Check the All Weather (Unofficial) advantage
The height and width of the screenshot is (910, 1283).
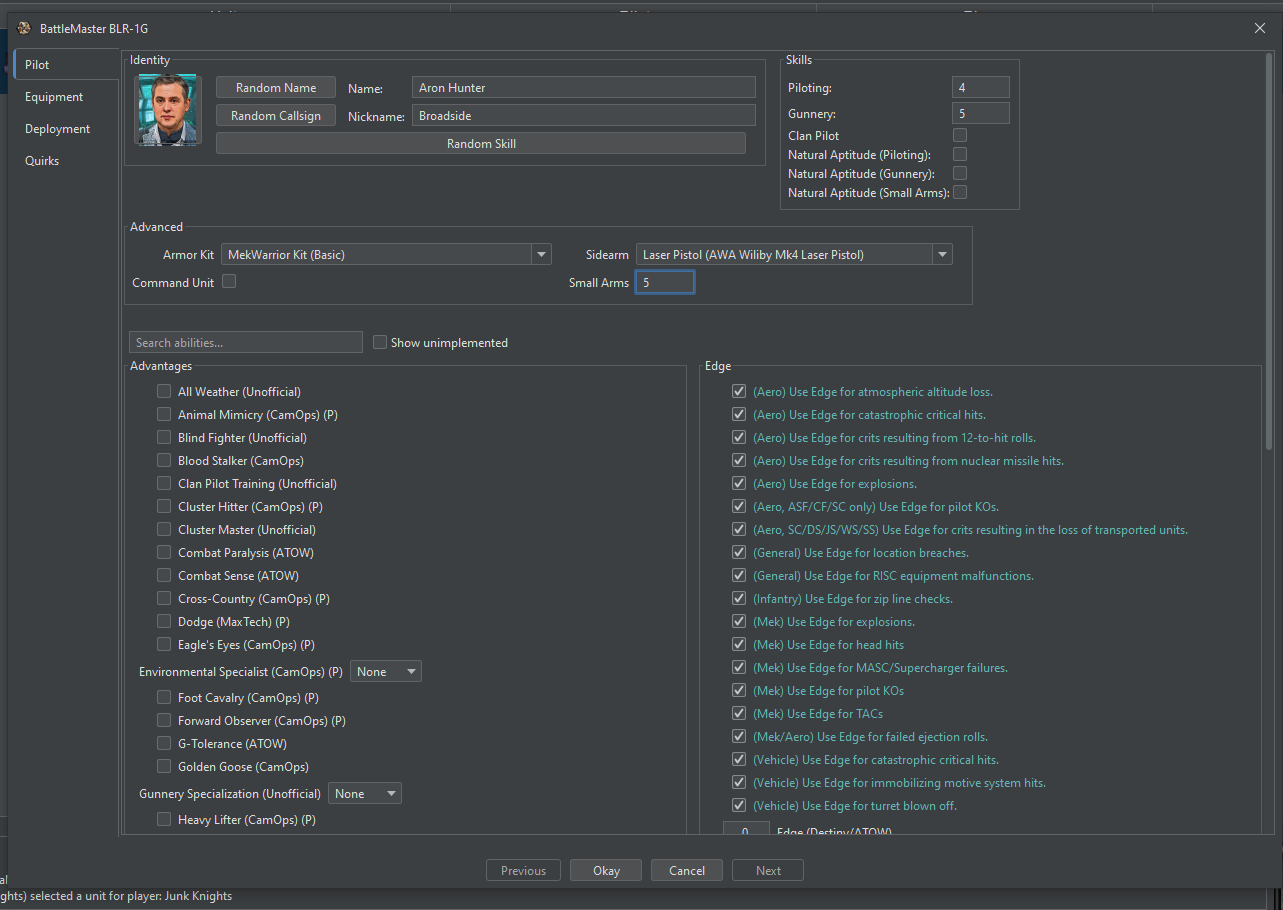(x=164, y=392)
